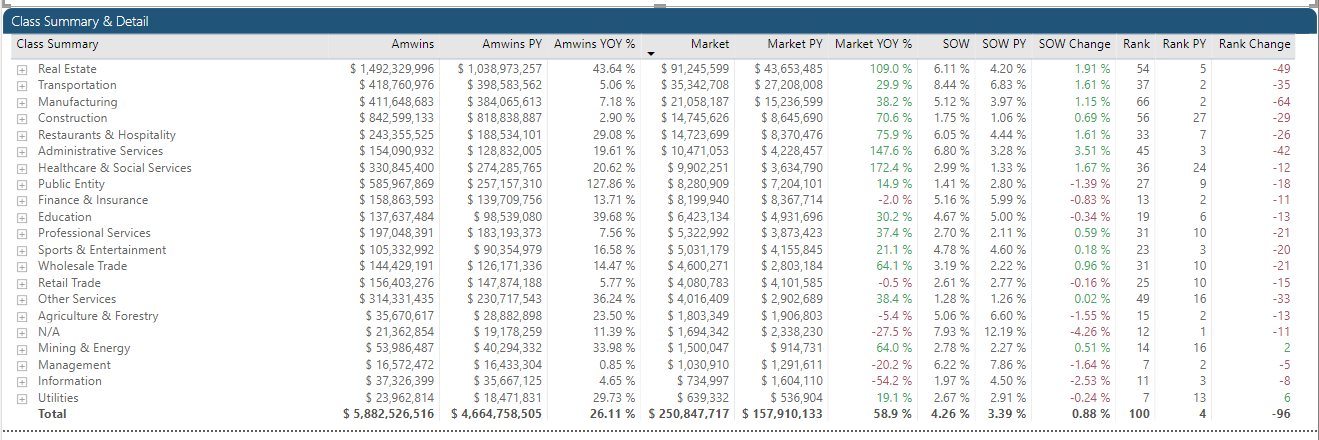Select Retail Trade Market YOY -0.5 %
Image resolution: width=1319 pixels, height=440 pixels.
click(x=894, y=283)
